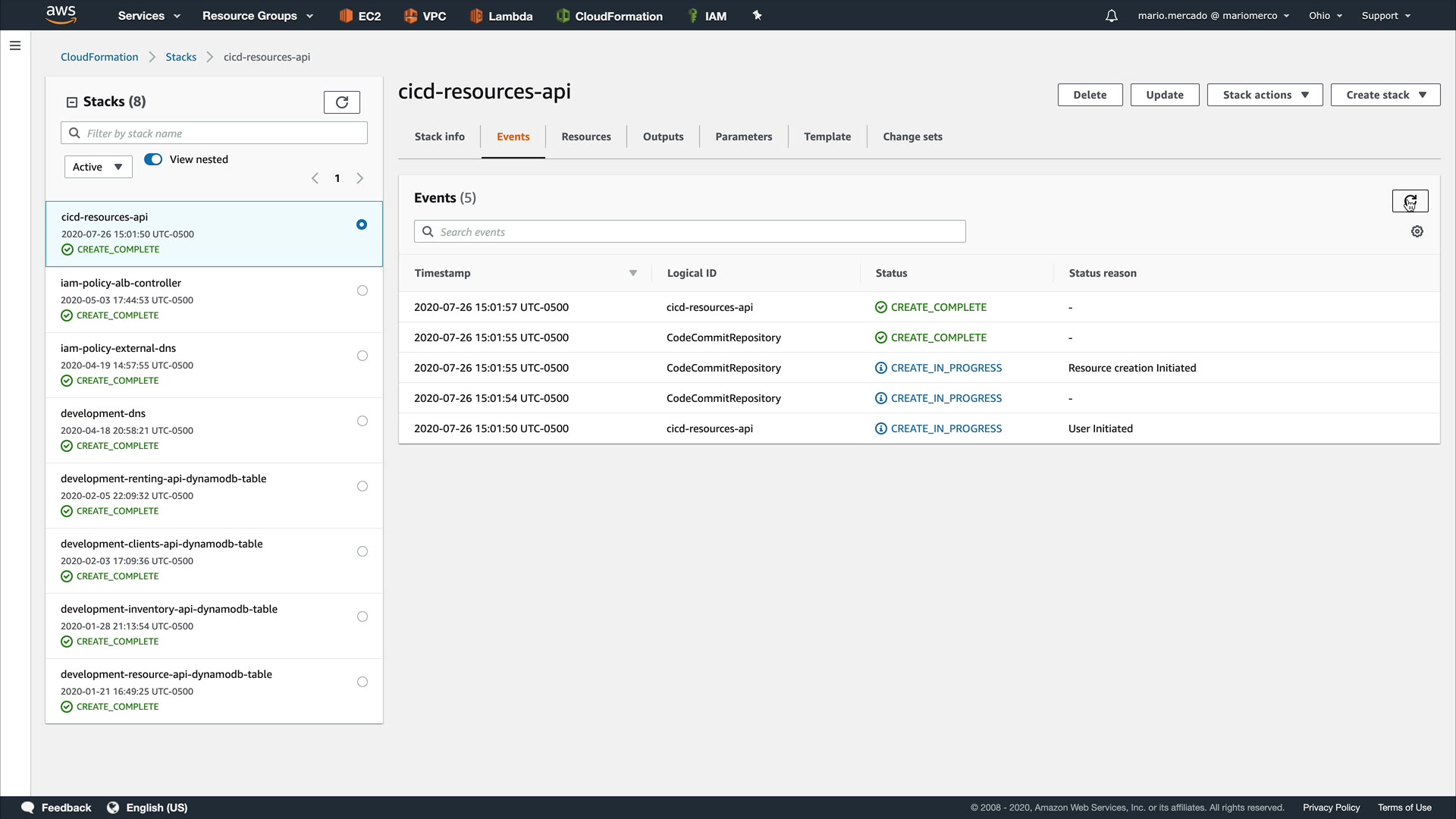
Task: Open Events table settings gear
Action: pos(1417,232)
